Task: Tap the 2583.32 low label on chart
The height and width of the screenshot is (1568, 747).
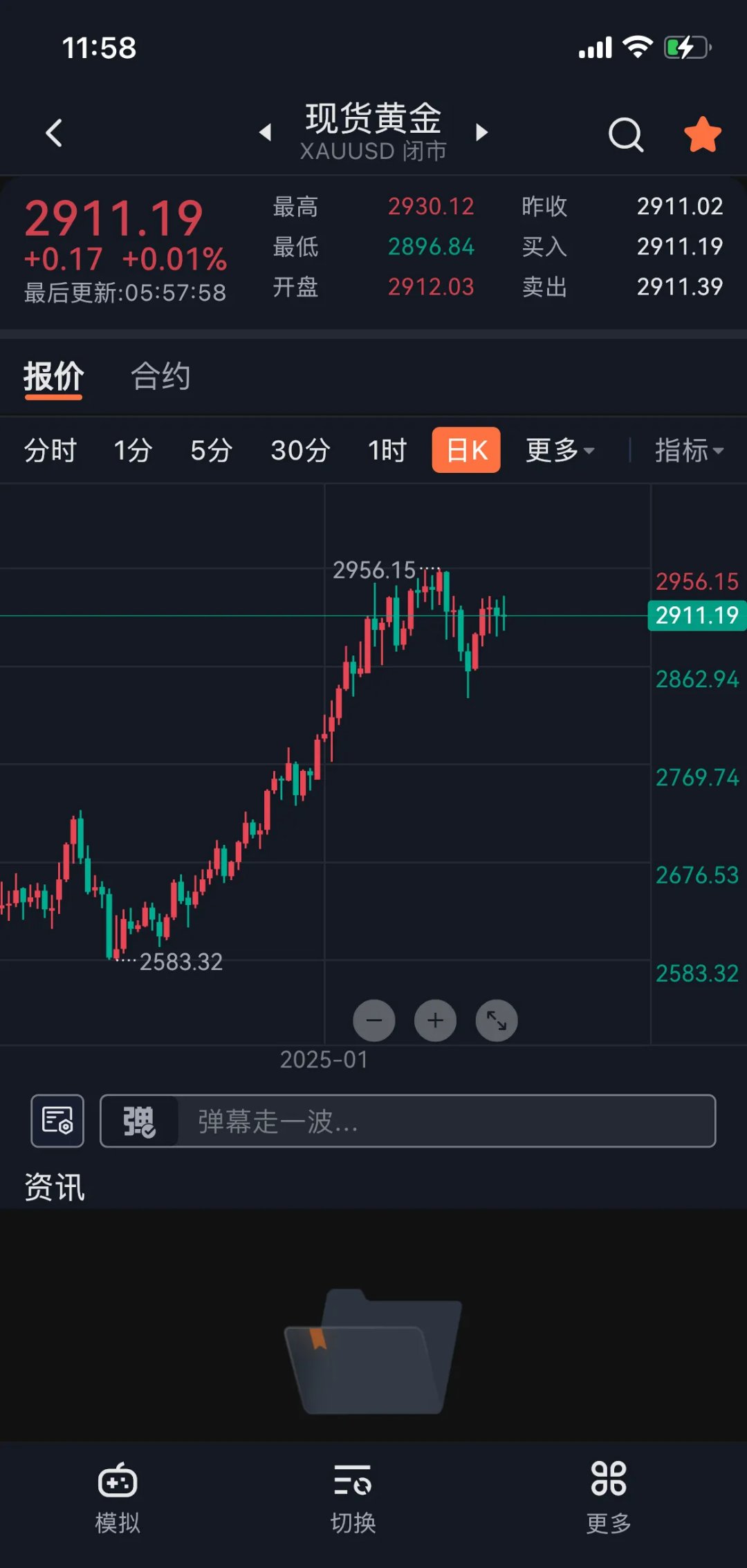Action: tap(181, 962)
